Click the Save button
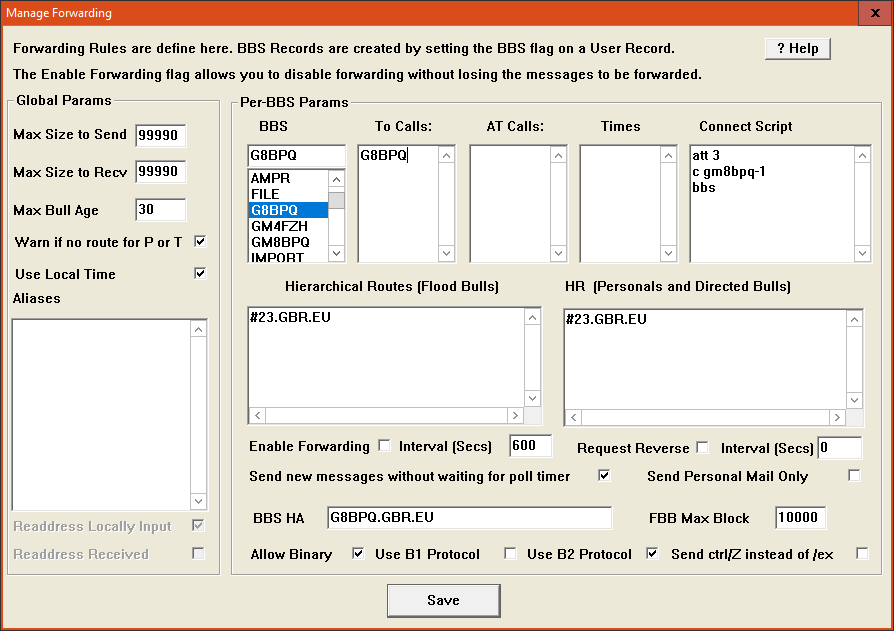894x631 pixels. click(x=443, y=600)
